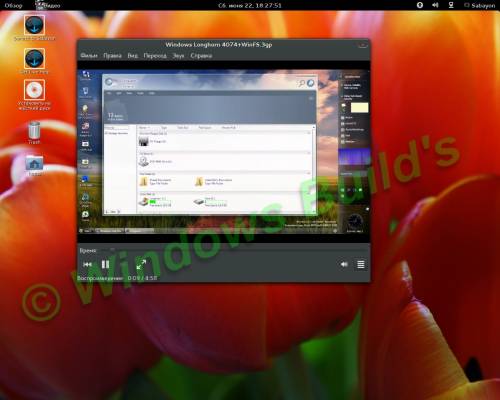The image size is (500, 400).
Task: Open the Звук menu
Action: click(x=178, y=55)
